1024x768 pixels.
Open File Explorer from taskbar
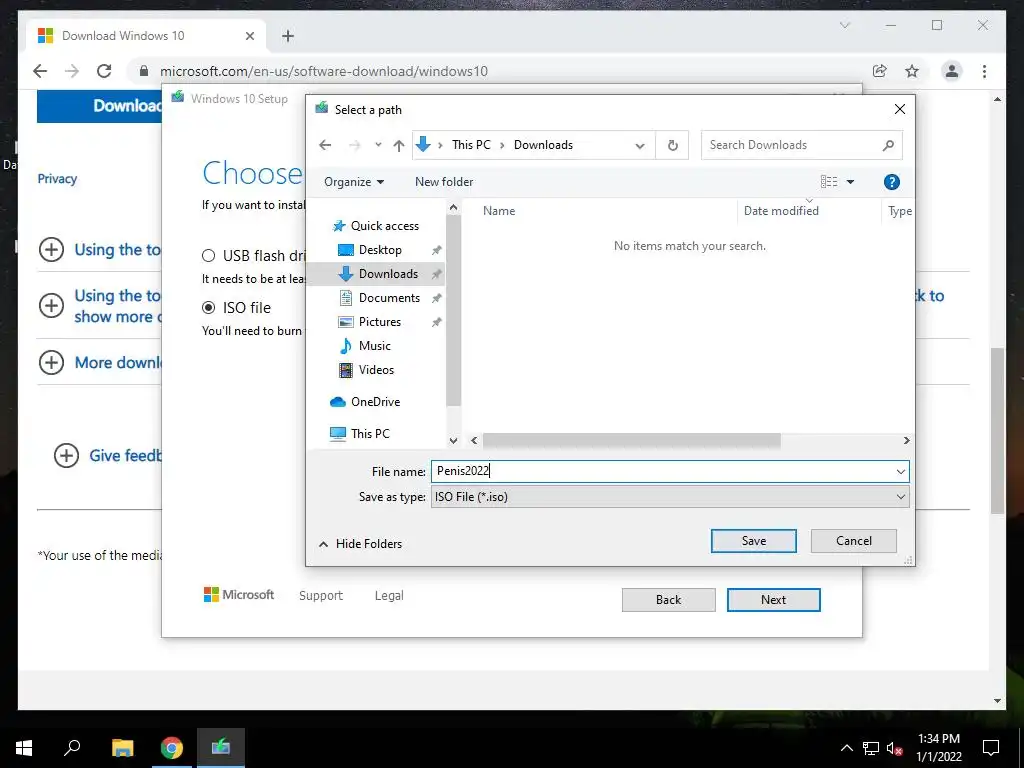click(x=122, y=748)
